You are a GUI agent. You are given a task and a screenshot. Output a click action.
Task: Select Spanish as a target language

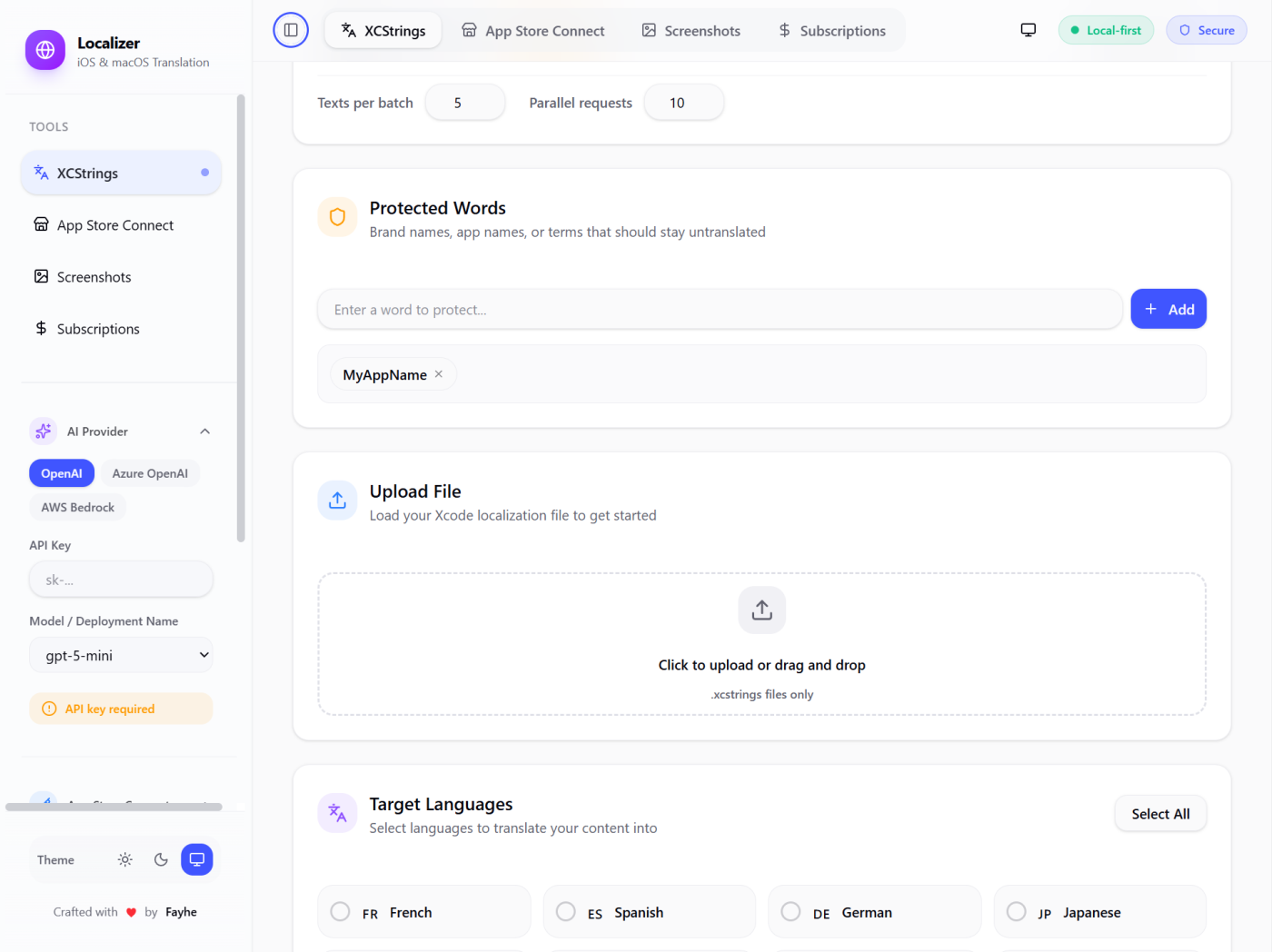[x=566, y=911]
